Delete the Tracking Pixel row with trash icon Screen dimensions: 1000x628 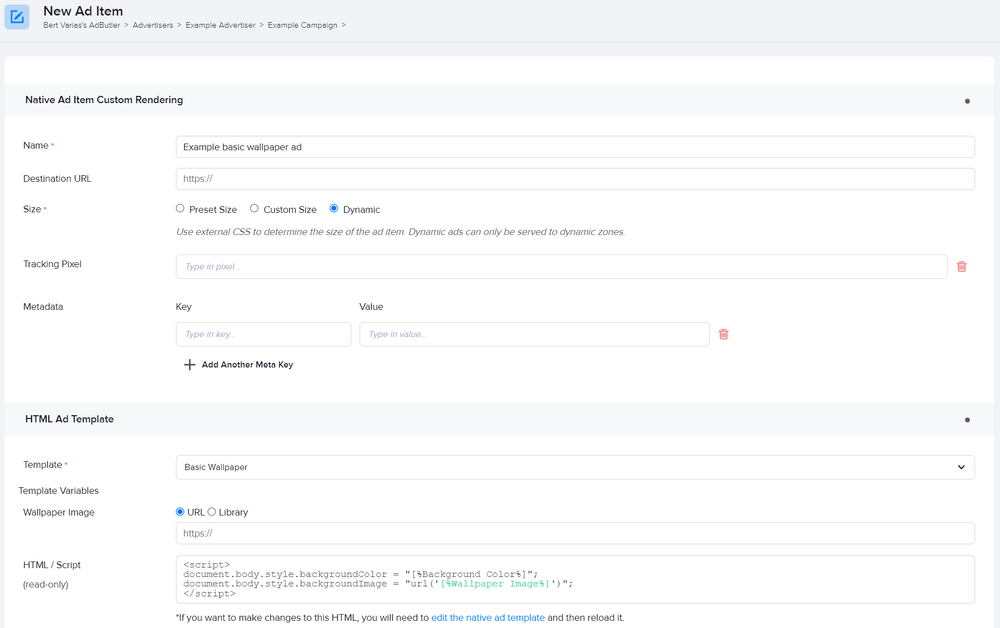[x=962, y=267]
